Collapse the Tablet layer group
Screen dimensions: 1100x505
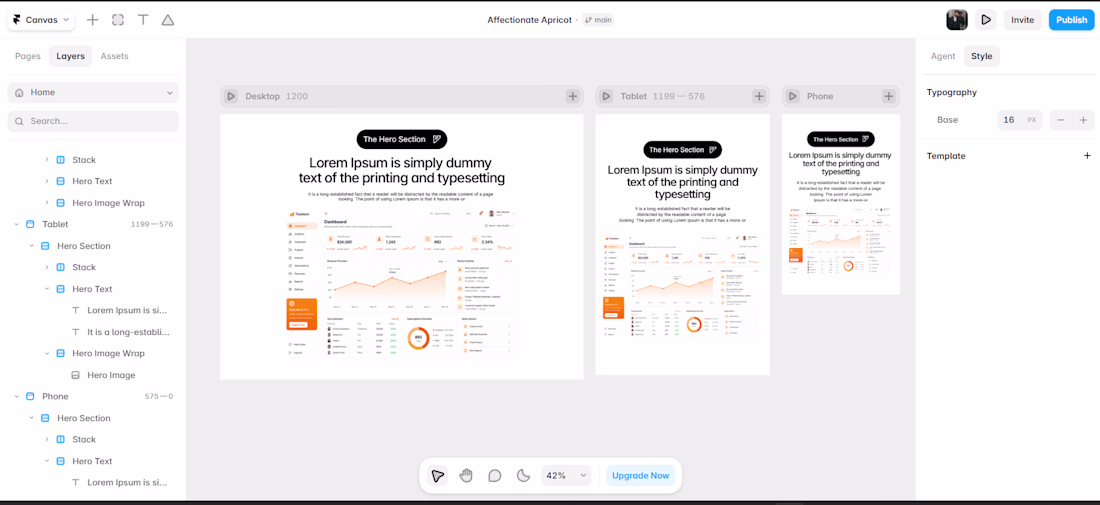coord(16,224)
